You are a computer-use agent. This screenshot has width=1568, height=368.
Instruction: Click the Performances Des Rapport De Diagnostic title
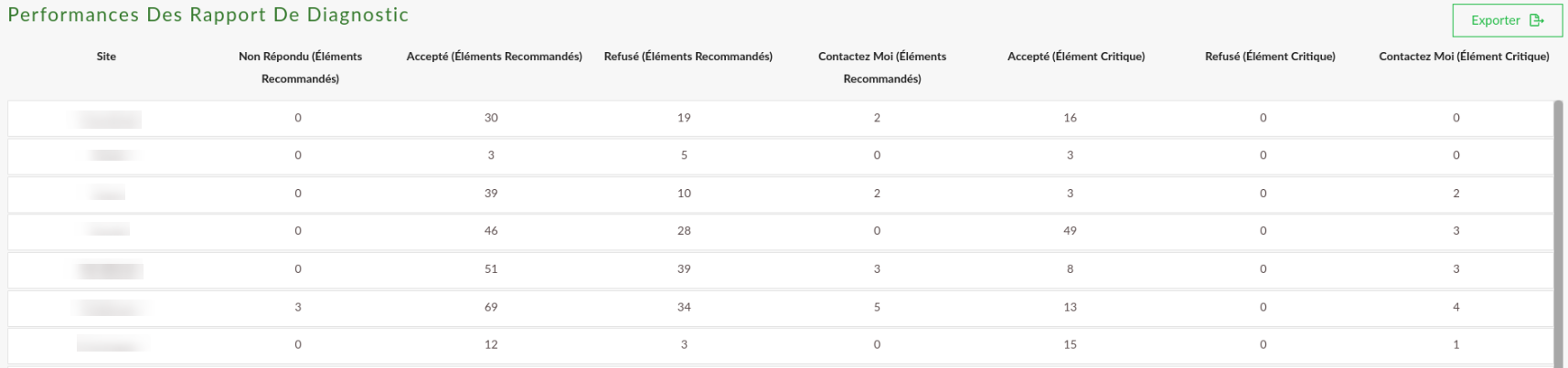[x=208, y=15]
